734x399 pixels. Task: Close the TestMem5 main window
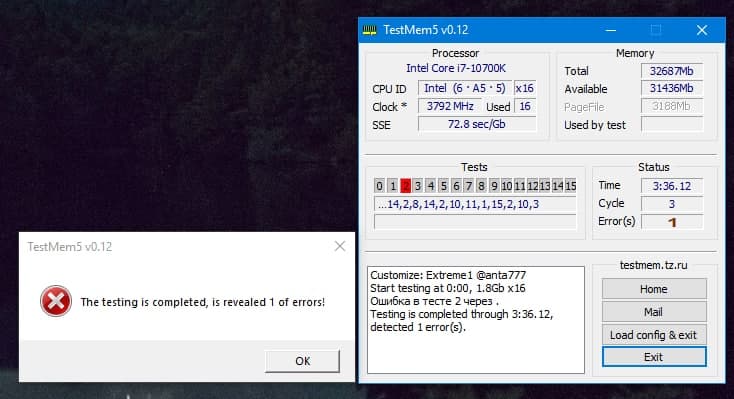702,30
